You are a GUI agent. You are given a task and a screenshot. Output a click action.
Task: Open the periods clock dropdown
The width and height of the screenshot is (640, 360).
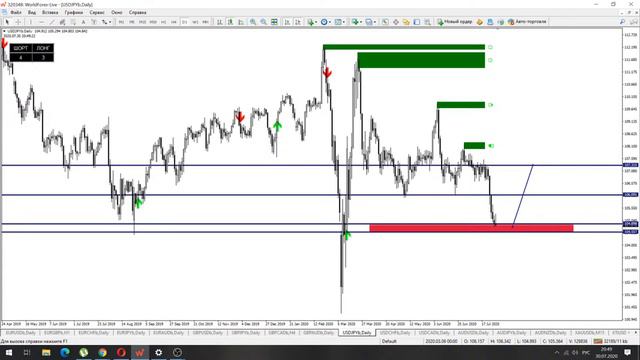326,22
